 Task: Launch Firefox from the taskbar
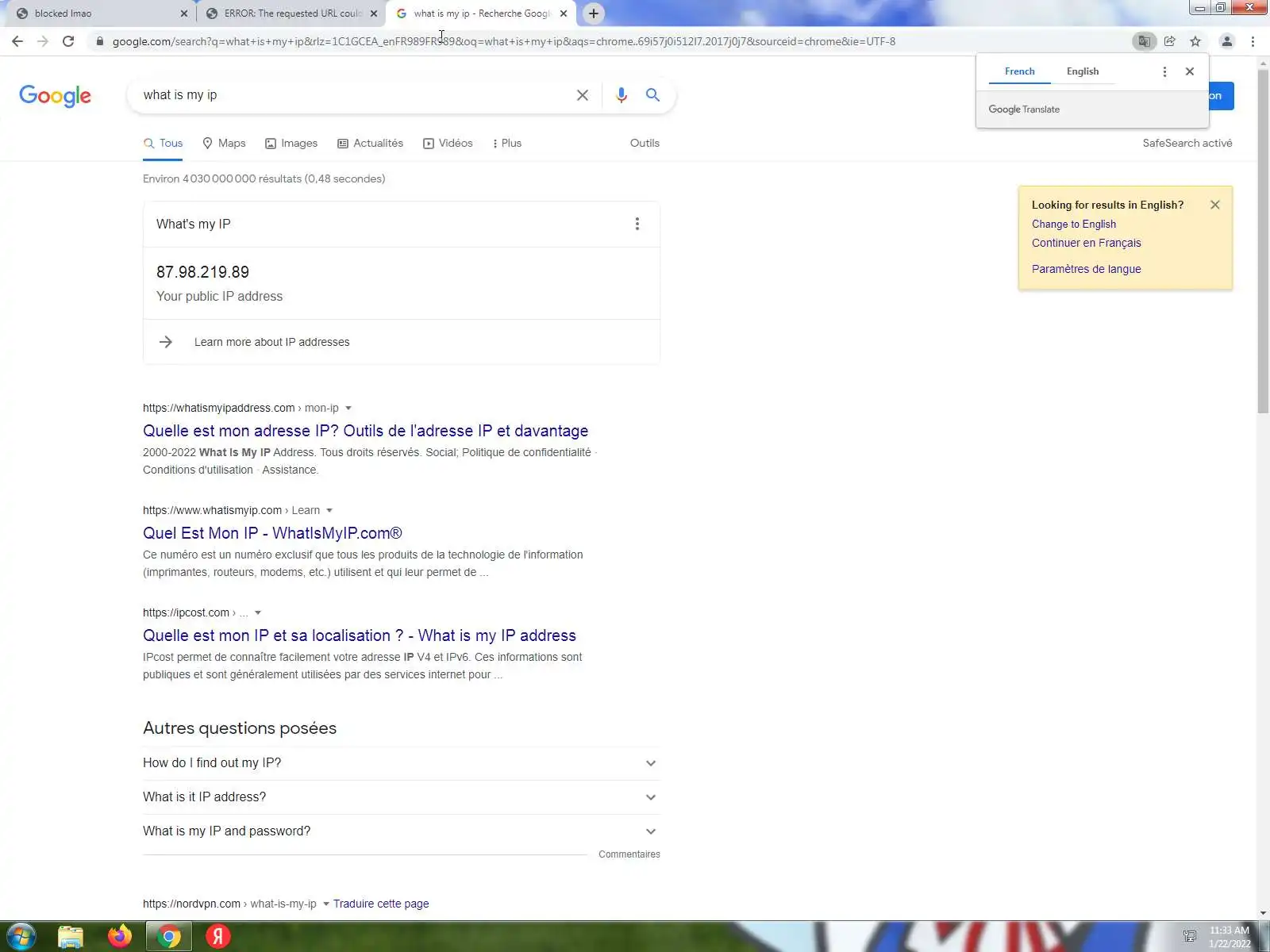120,937
